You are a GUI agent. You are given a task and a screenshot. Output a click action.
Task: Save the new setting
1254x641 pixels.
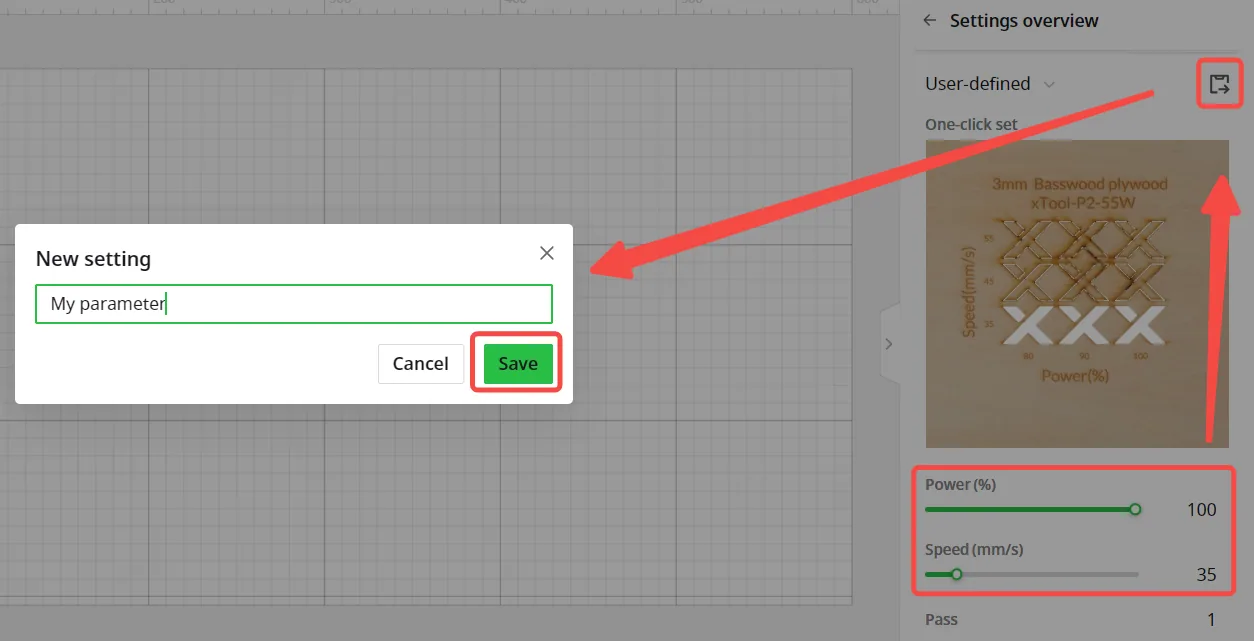[518, 363]
